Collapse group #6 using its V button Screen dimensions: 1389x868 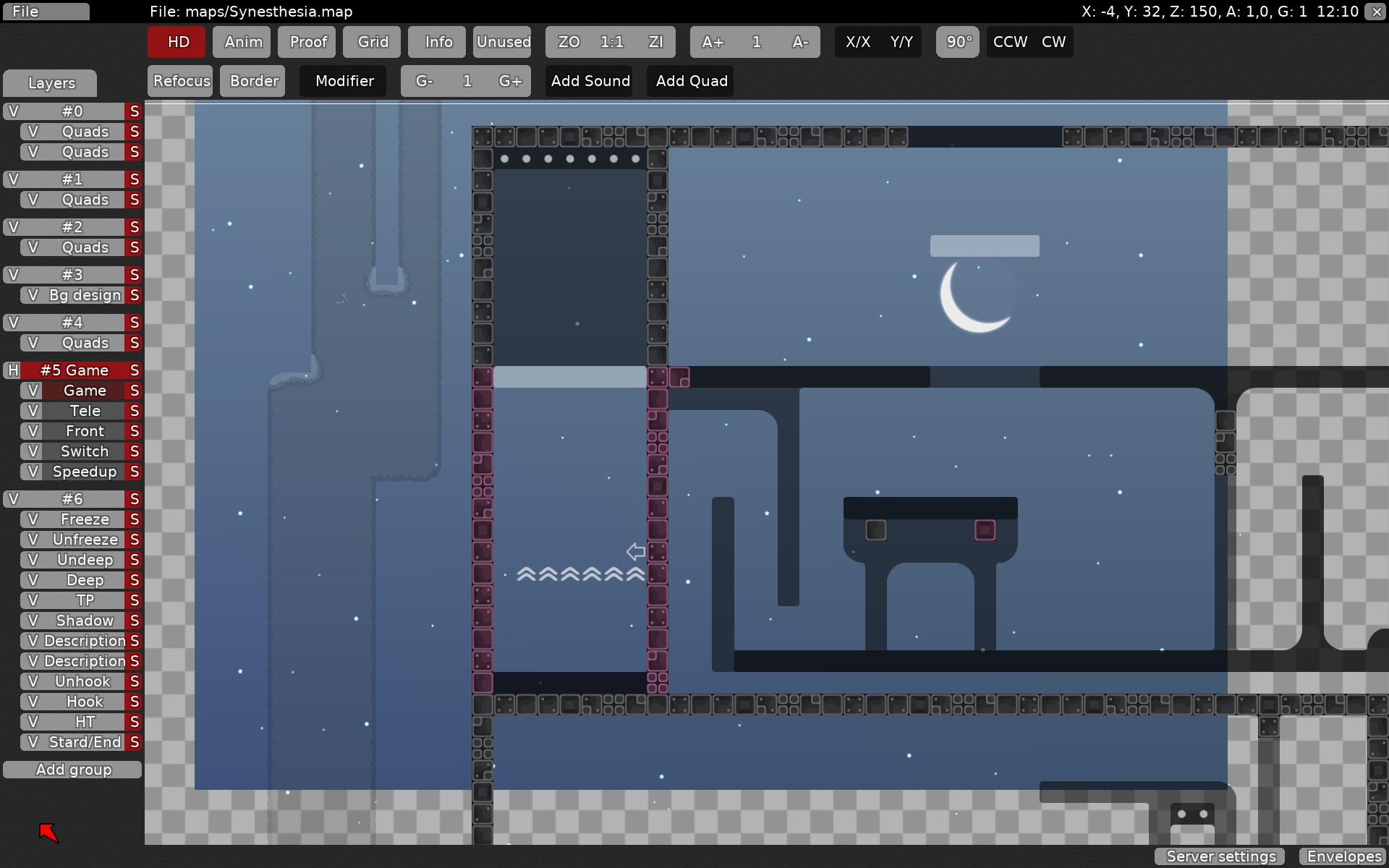[12, 499]
